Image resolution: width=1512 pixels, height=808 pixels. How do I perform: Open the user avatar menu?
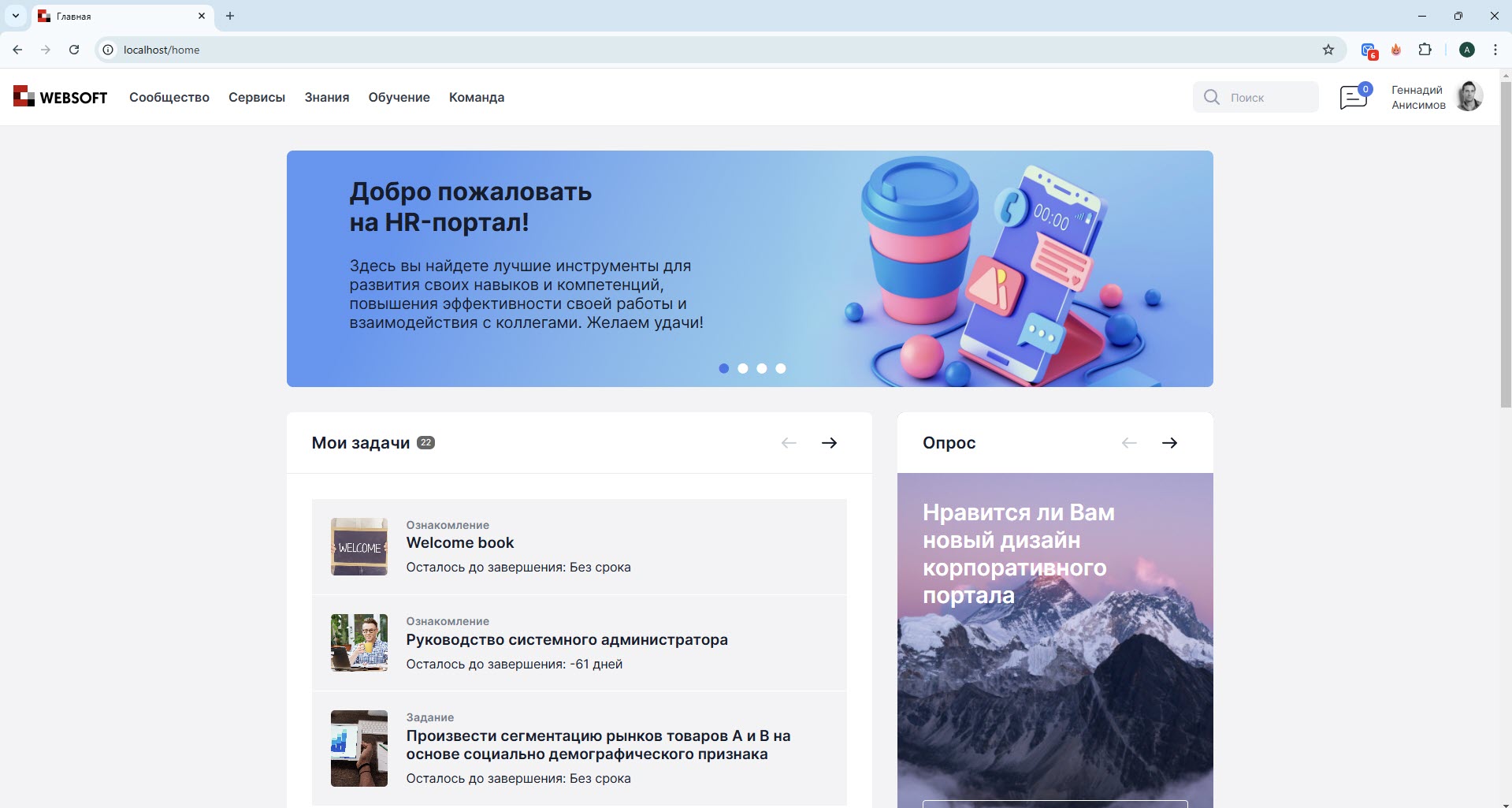[1469, 96]
